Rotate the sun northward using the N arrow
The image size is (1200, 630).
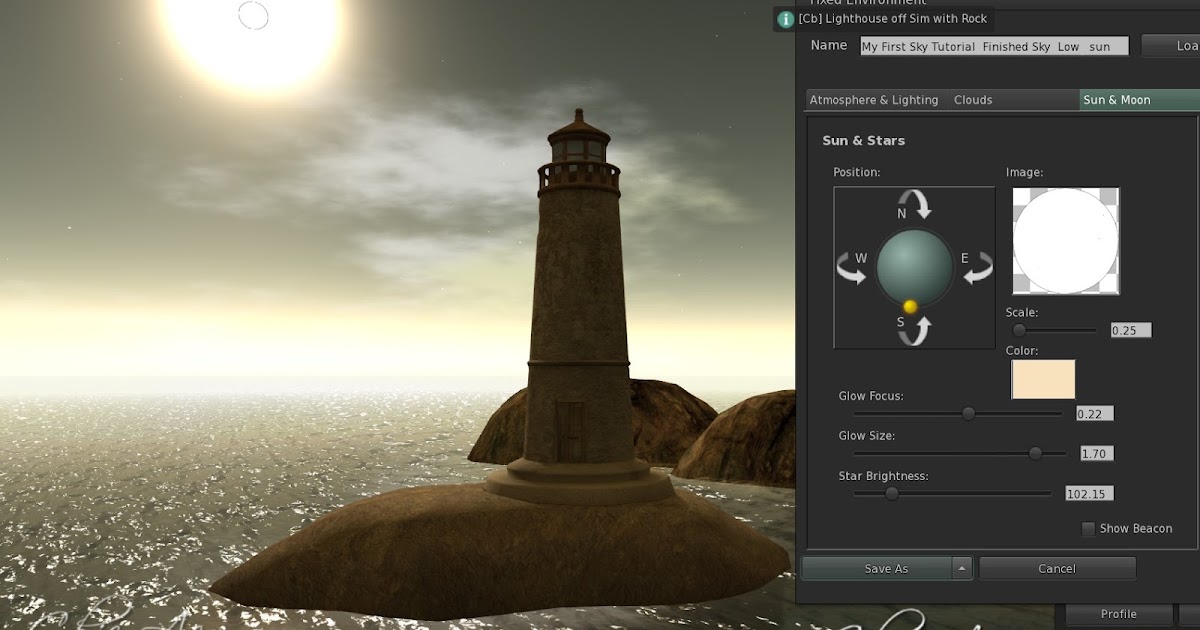(916, 205)
